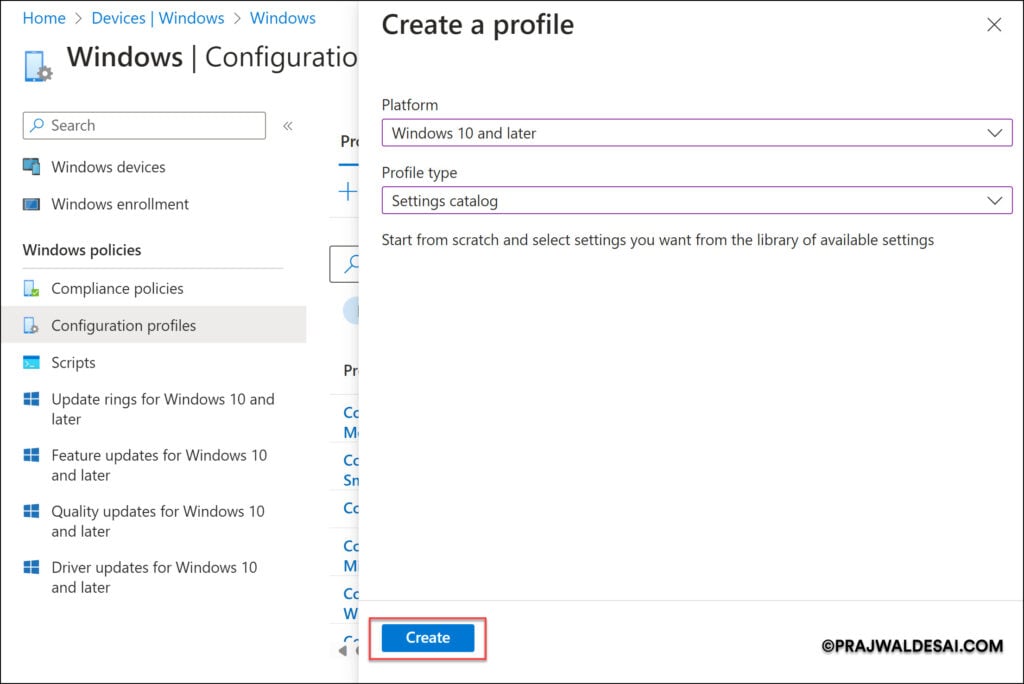
Task: Go to Home breadcrumb
Action: [x=44, y=18]
